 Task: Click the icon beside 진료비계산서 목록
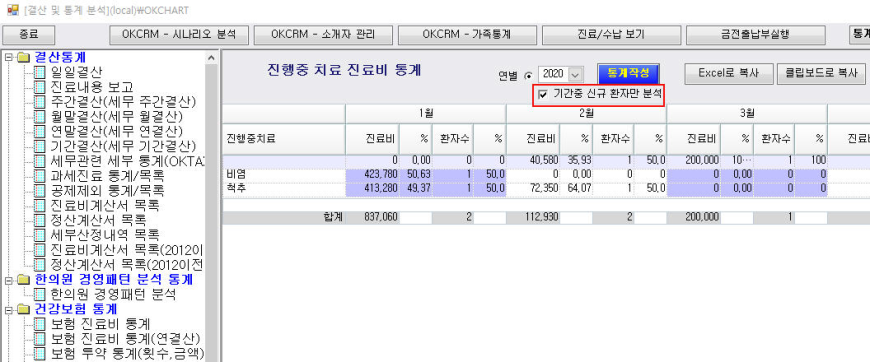(x=39, y=205)
